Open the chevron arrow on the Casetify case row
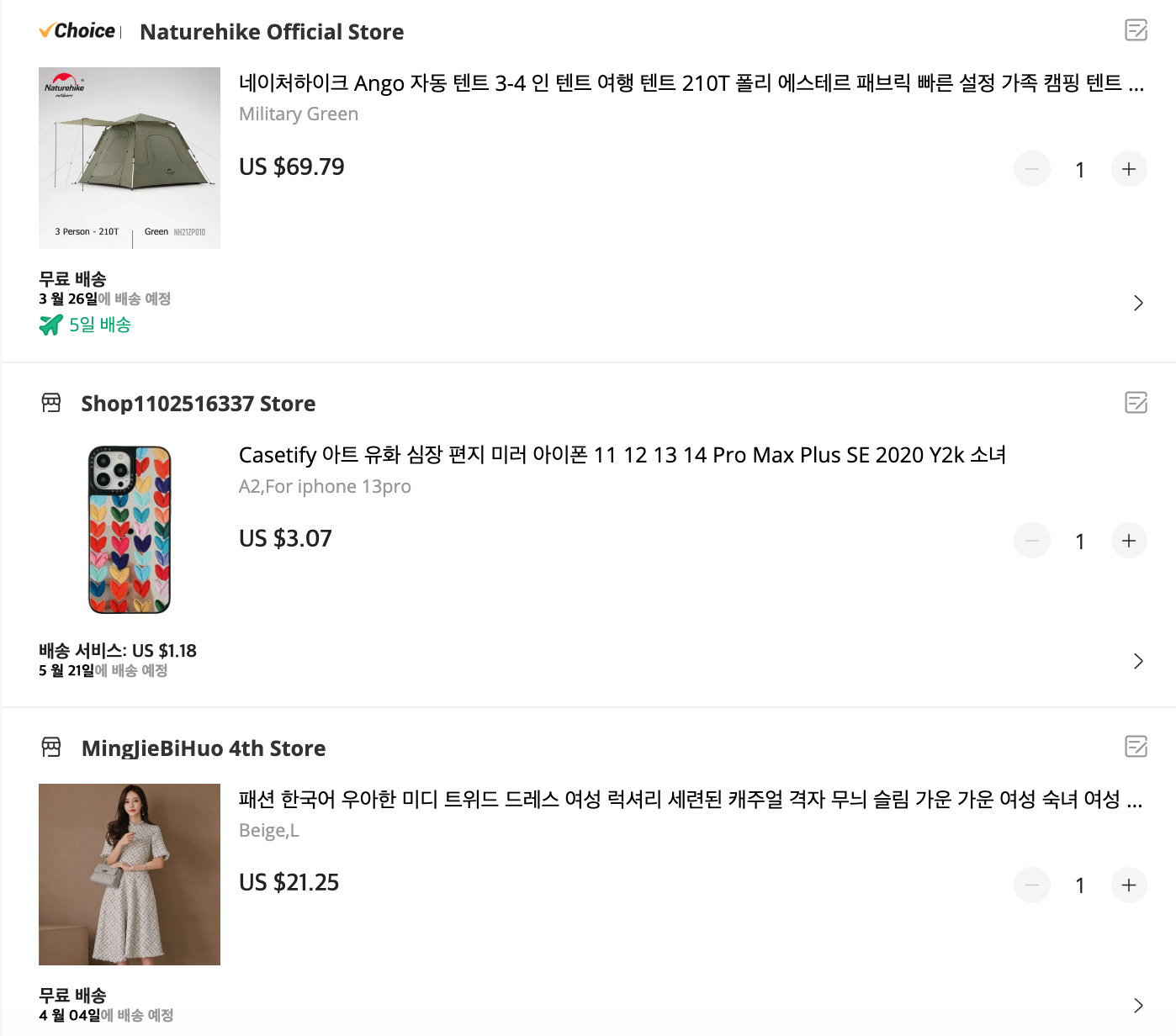This screenshot has height=1036, width=1176. (x=1138, y=661)
